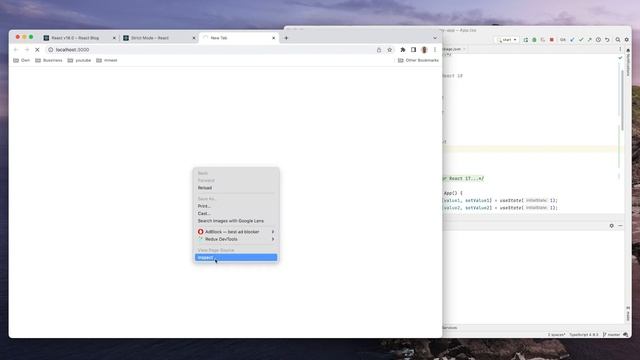Screen dimensions: 640x360
Task: Open the Git history clock icon in IDE
Action: 598,40
